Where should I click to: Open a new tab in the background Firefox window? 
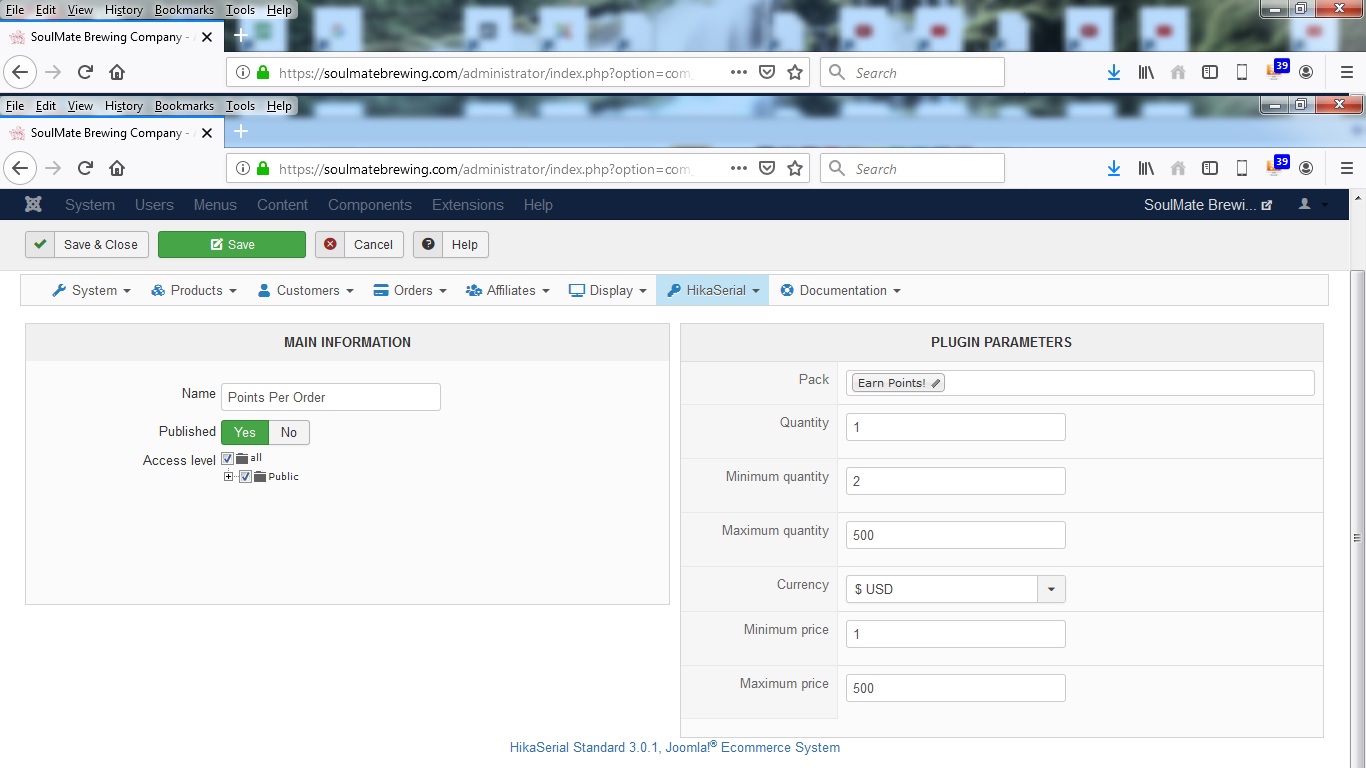pos(240,35)
